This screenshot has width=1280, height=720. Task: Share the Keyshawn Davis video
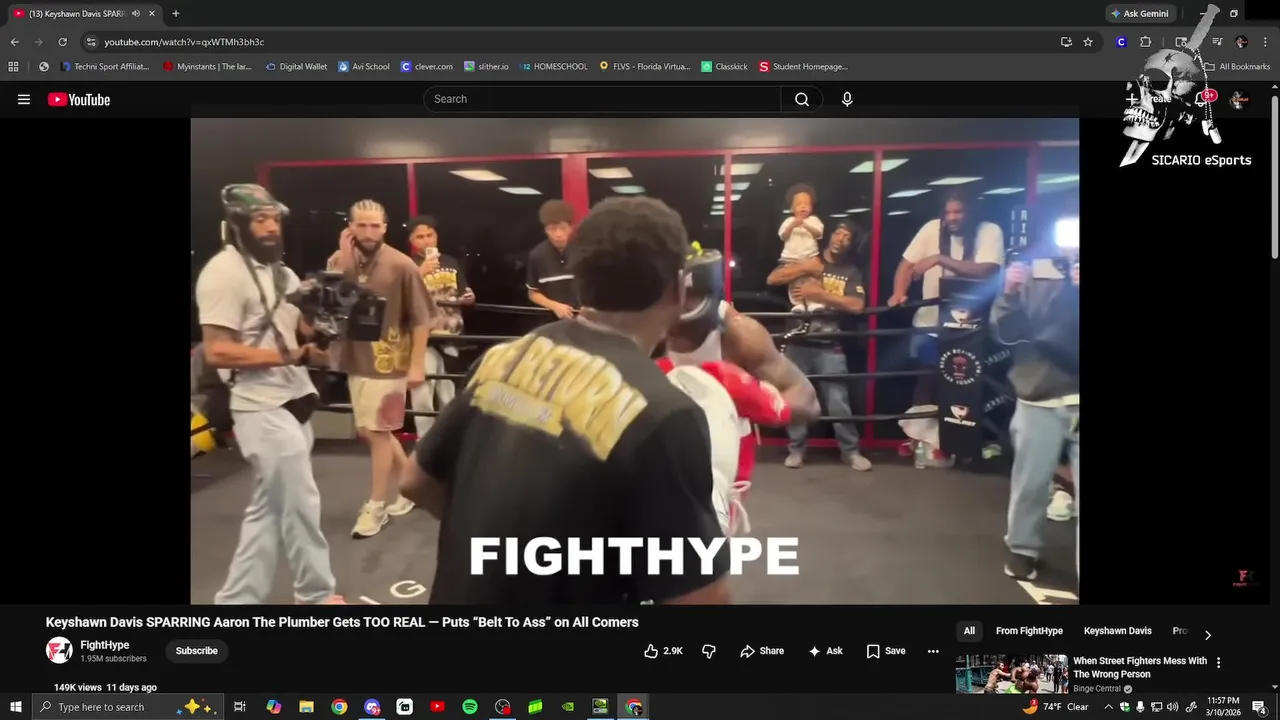(x=762, y=651)
